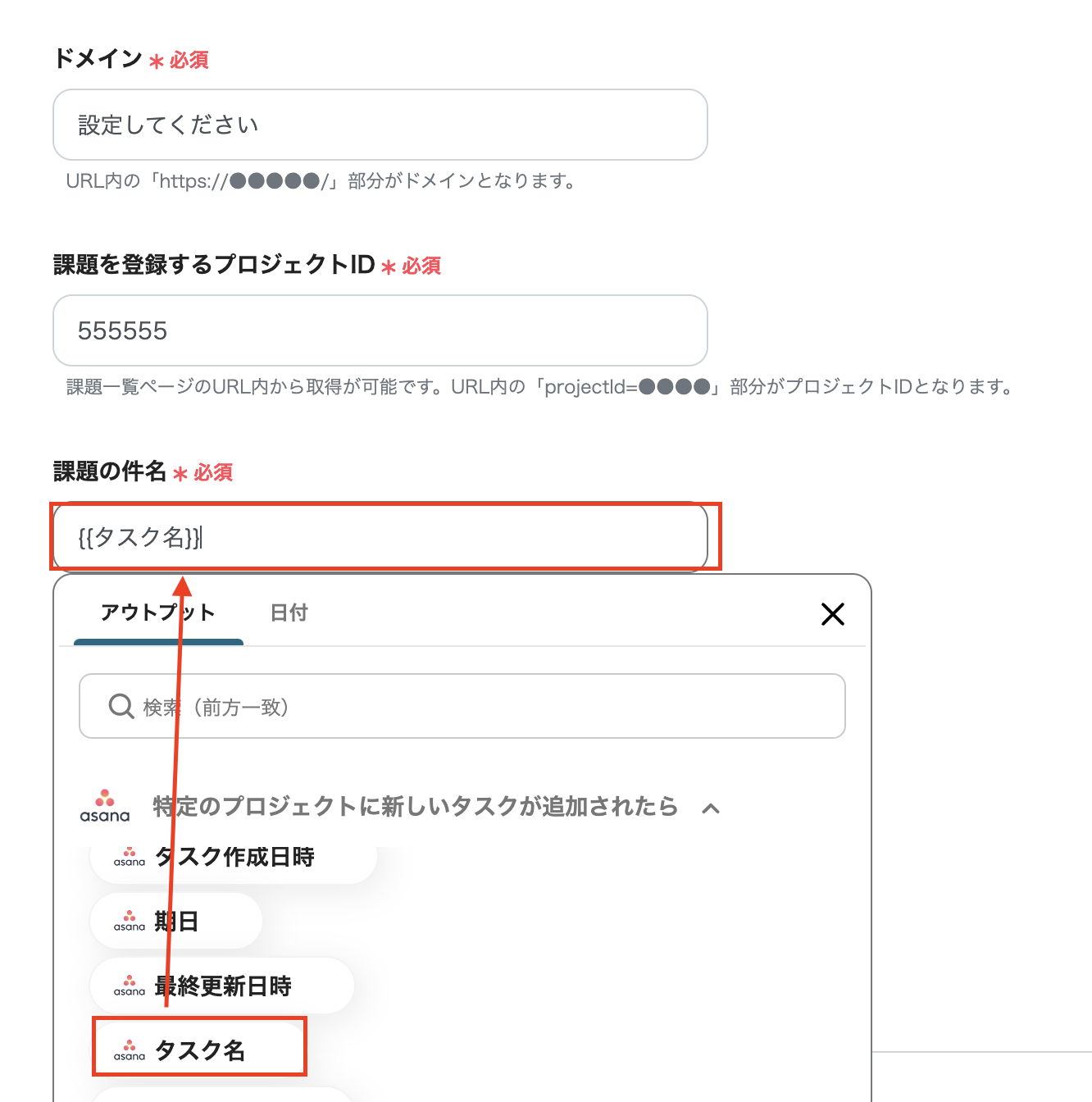The height and width of the screenshot is (1102, 1092).
Task: Open the 日付 tab
Action: (x=289, y=612)
